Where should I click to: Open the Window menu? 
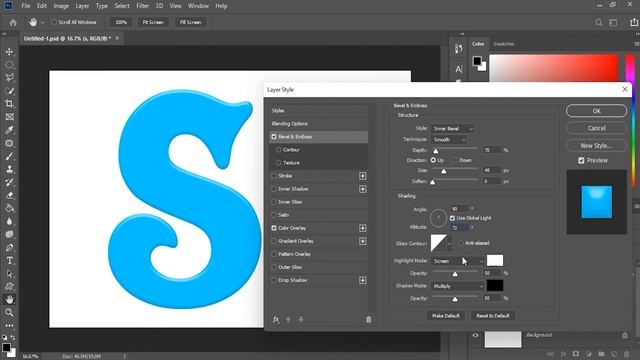(x=198, y=6)
